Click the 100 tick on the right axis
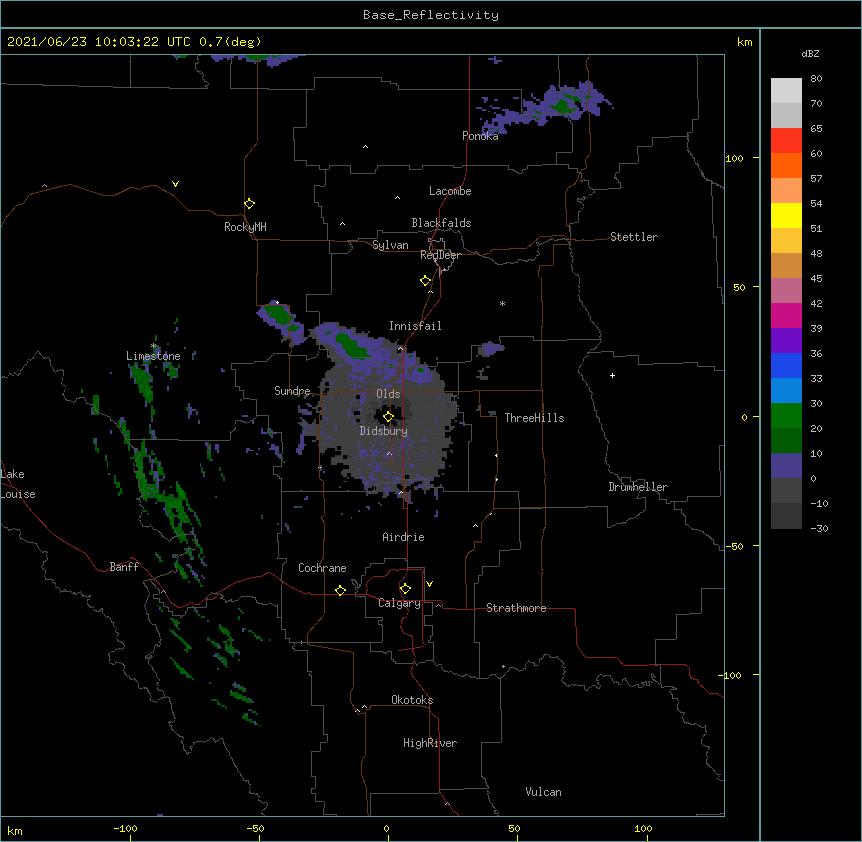862x842 pixels. coord(734,158)
